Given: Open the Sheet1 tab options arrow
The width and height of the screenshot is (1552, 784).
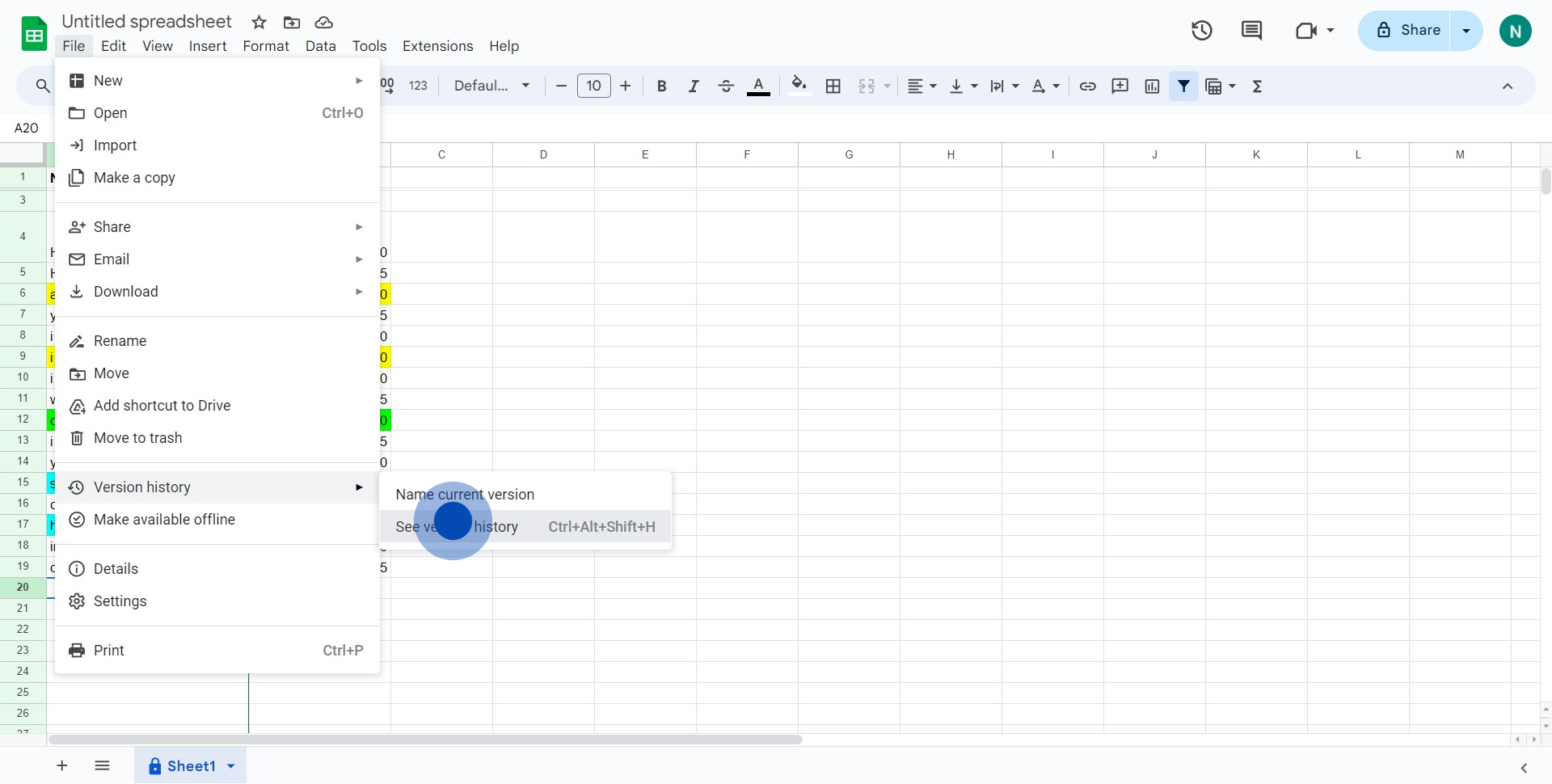Looking at the screenshot, I should (x=231, y=766).
